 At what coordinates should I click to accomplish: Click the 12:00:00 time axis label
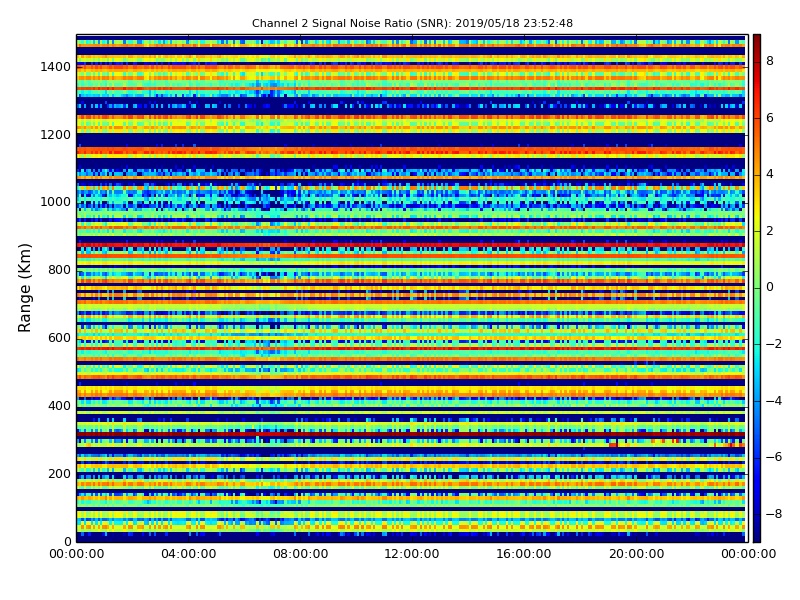[412, 554]
